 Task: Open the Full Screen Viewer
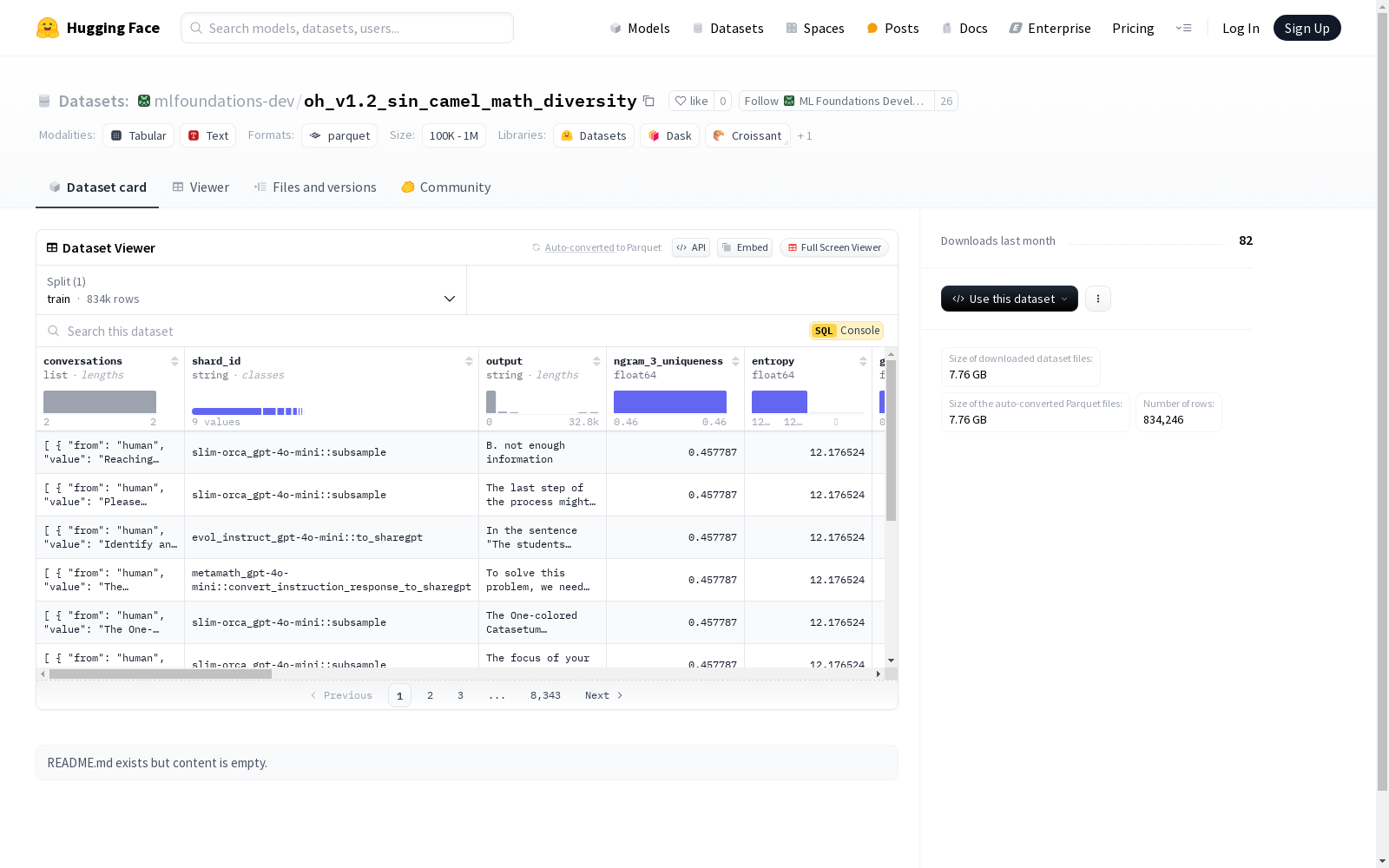pyautogui.click(x=834, y=247)
